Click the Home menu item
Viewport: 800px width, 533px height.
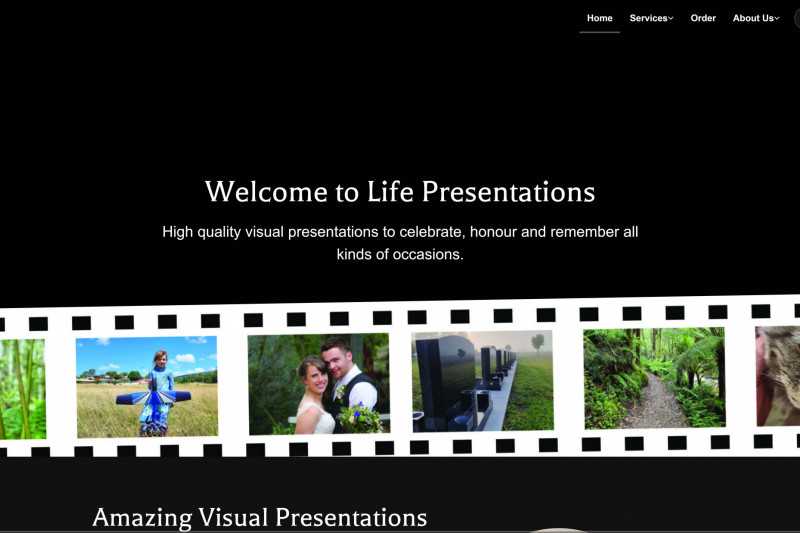(599, 18)
